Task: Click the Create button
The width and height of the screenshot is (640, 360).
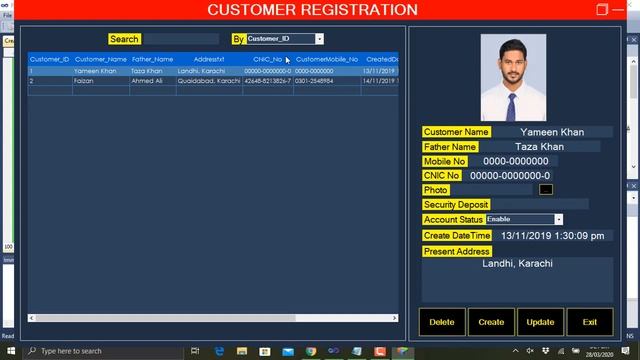Action: click(491, 322)
